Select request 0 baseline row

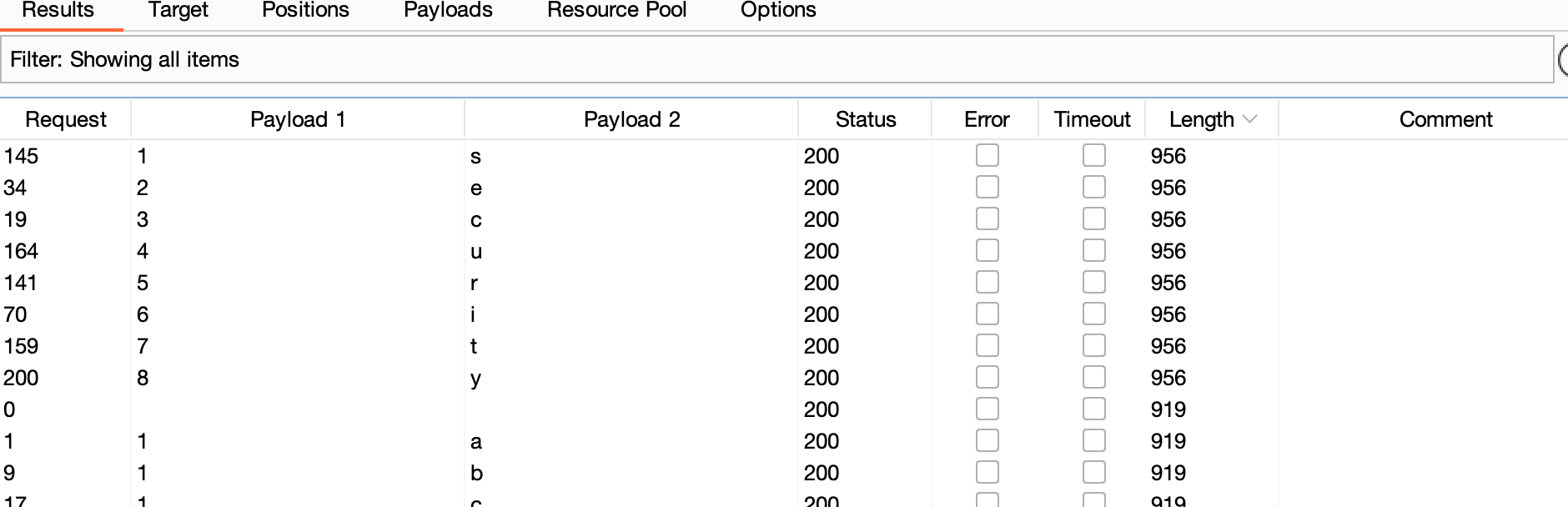(x=417, y=409)
